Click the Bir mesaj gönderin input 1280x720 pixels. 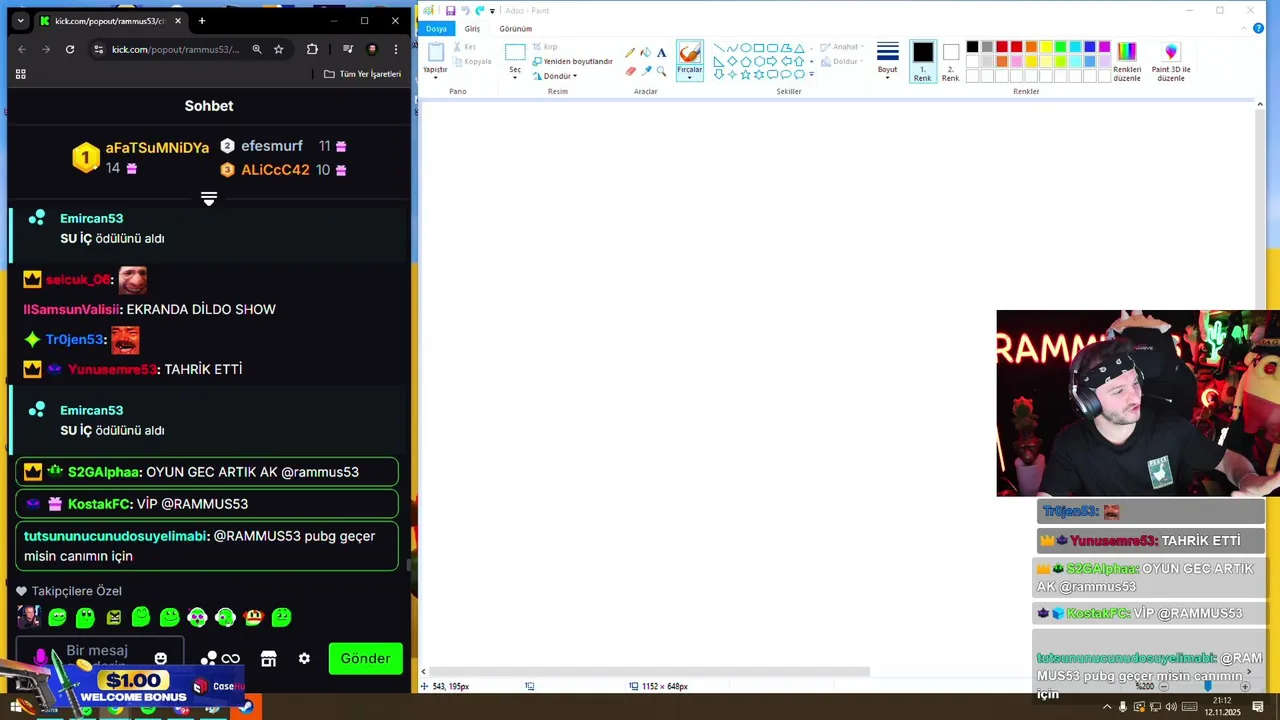98,657
